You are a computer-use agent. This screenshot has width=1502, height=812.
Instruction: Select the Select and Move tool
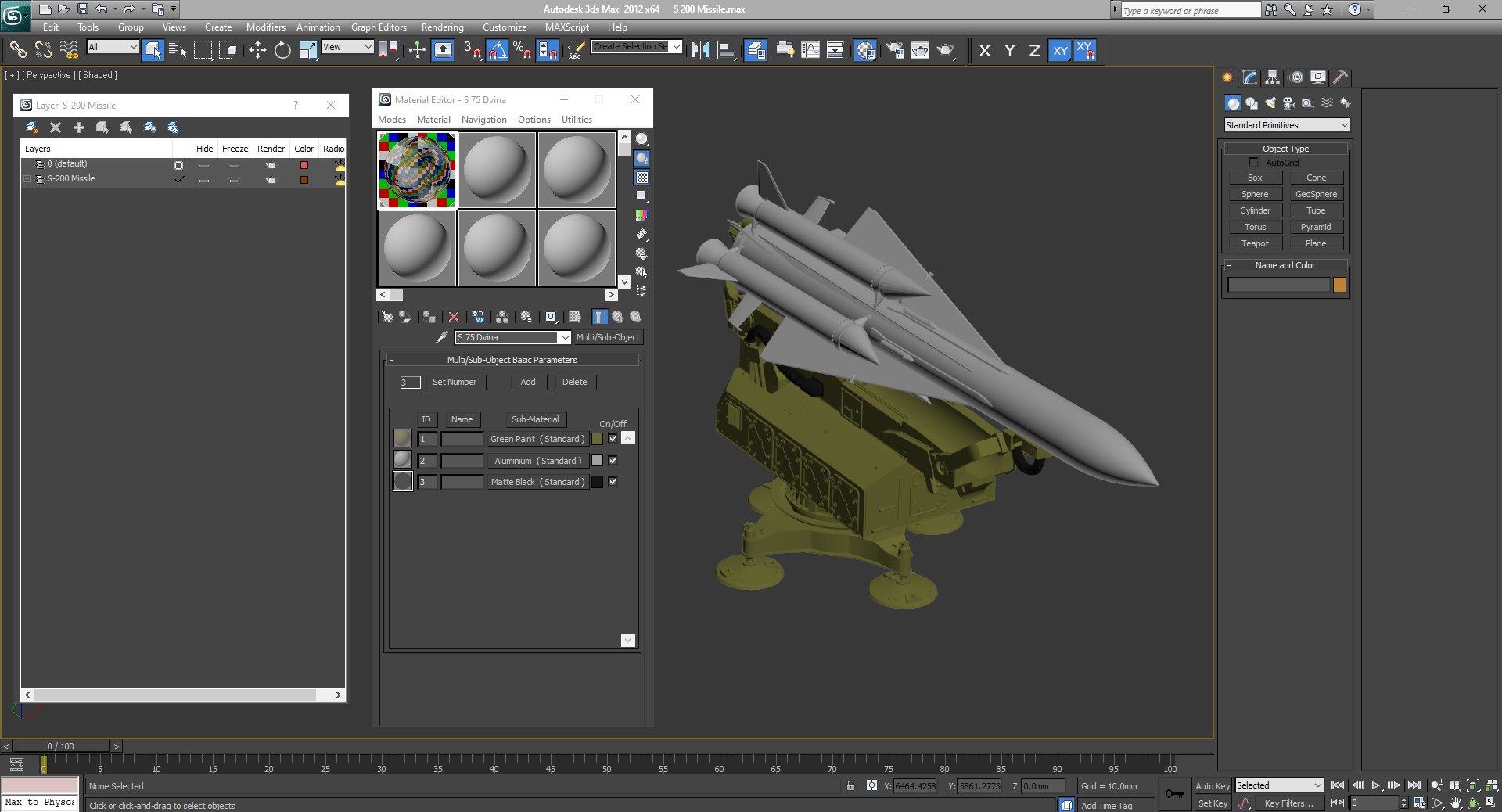pyautogui.click(x=257, y=50)
